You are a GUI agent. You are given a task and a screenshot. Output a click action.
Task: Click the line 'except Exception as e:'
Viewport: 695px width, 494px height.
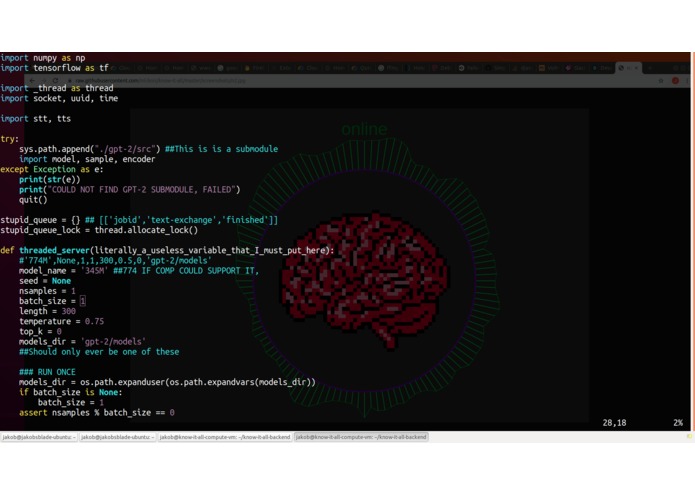pos(52,170)
